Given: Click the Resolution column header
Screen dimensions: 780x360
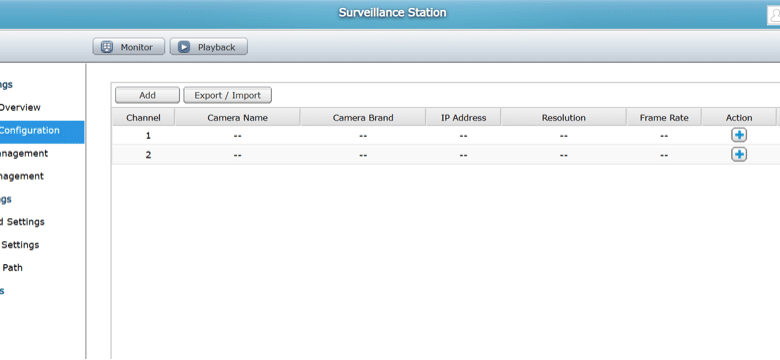Looking at the screenshot, I should tap(564, 117).
